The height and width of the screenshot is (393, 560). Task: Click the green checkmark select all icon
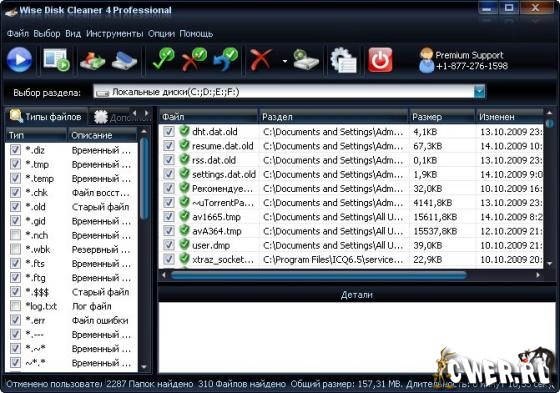[x=163, y=59]
